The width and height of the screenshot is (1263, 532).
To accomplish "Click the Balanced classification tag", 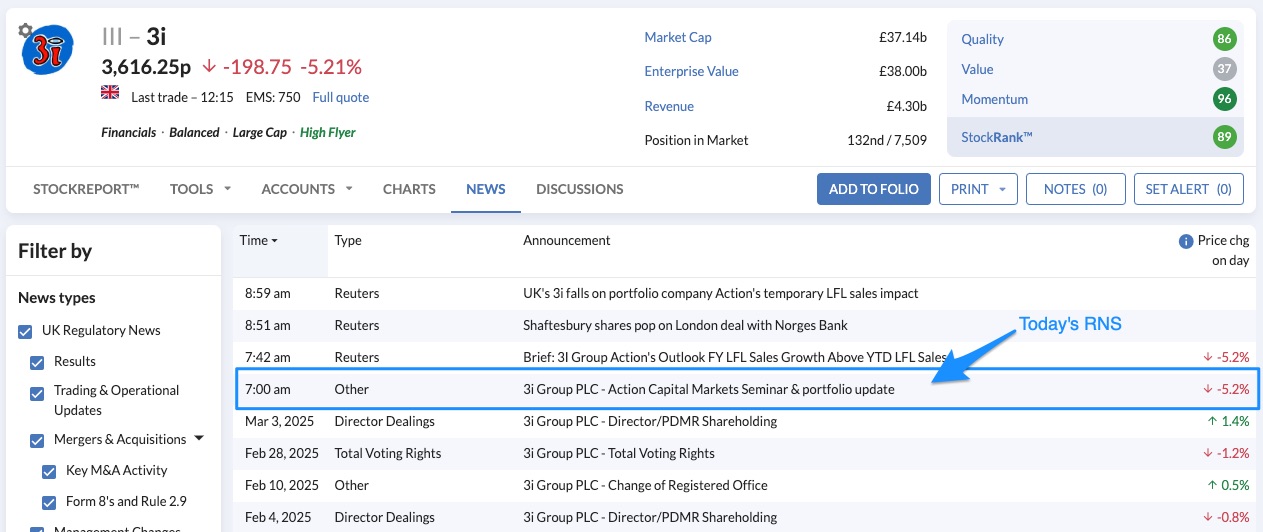I will click(194, 133).
